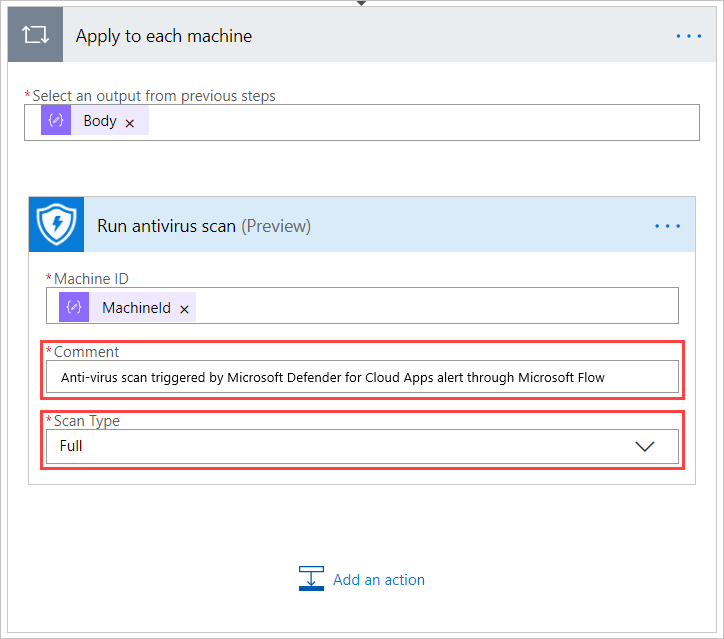
Task: Click into the Comment text field
Action: coord(362,377)
